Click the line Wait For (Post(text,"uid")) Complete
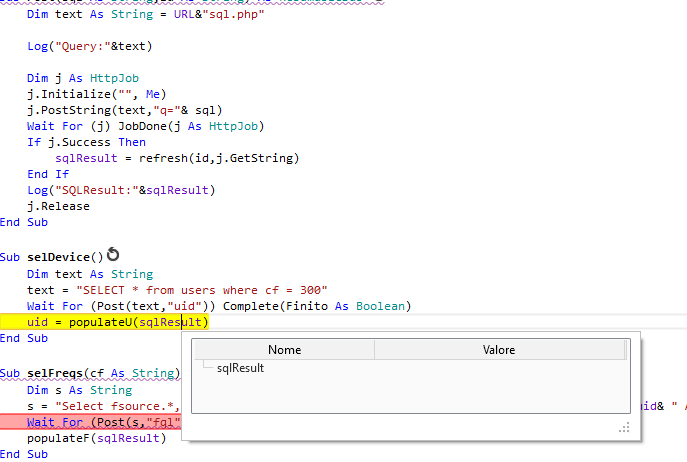The image size is (687, 462). tap(219, 306)
